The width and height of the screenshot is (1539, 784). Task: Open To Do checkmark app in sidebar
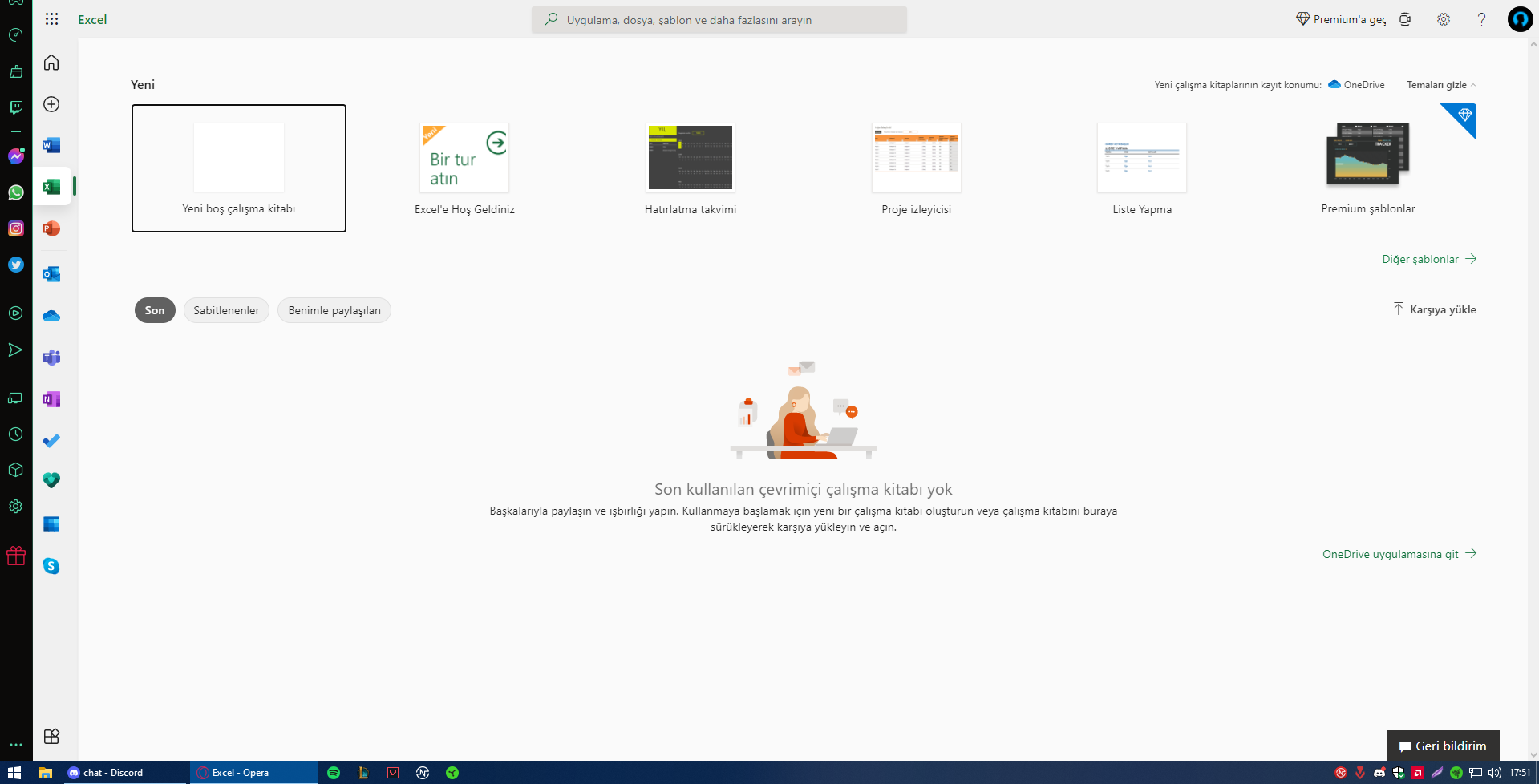(x=51, y=441)
